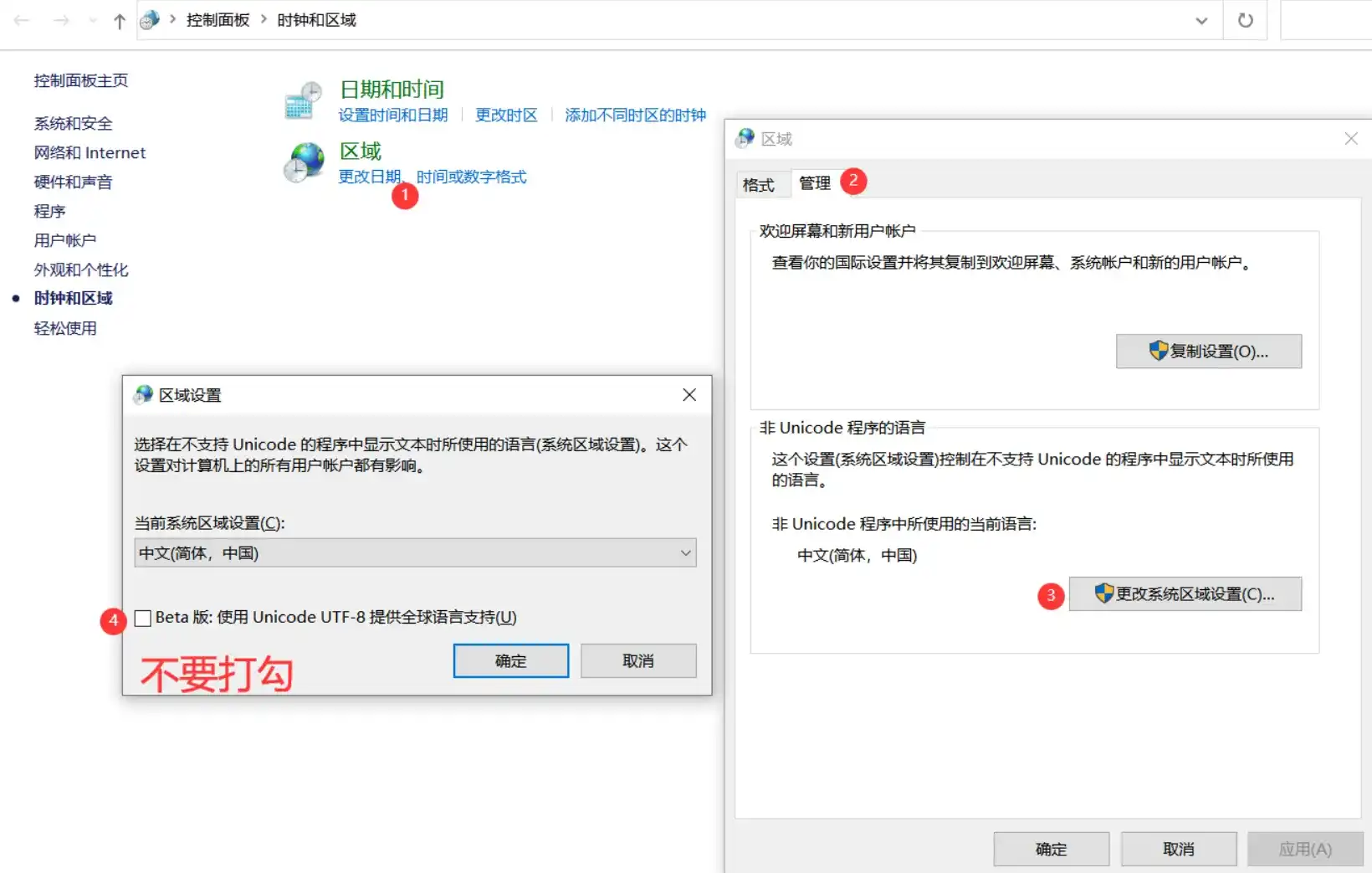Open 用户帐户 category
1372x873 pixels.
(x=65, y=240)
